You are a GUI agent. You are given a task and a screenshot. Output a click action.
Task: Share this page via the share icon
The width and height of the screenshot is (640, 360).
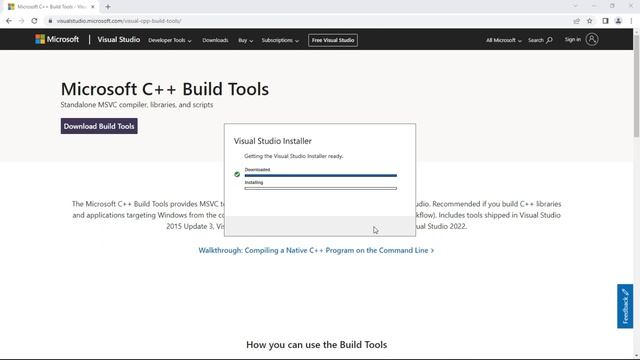576,21
